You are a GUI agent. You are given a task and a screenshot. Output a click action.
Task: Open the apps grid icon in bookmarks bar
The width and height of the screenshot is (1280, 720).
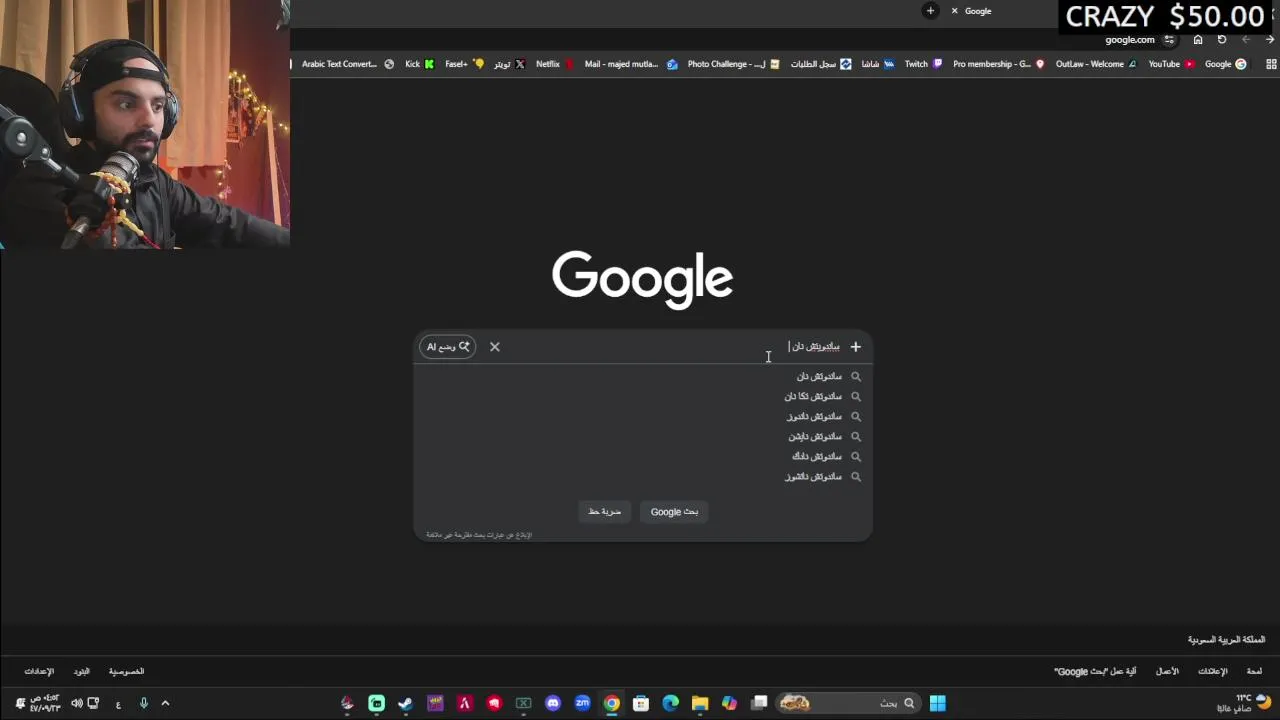tap(1271, 64)
